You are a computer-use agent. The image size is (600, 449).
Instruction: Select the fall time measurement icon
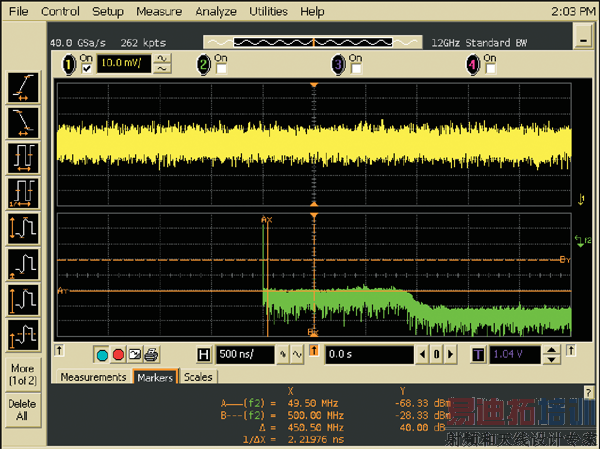pos(23,123)
